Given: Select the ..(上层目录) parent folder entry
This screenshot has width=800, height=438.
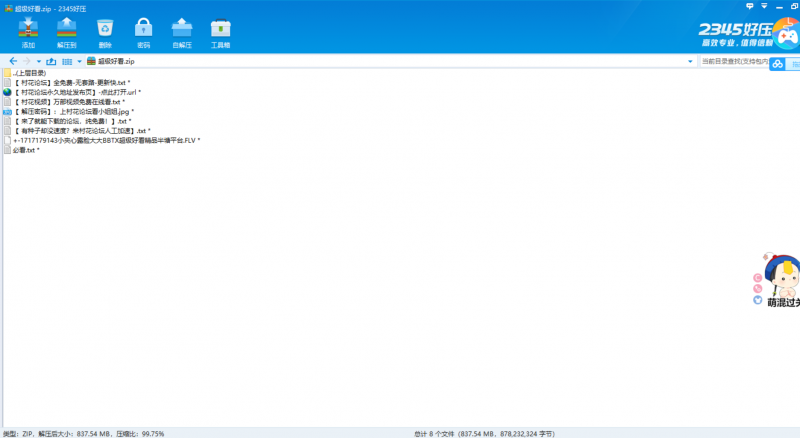Looking at the screenshot, I should (x=28, y=73).
